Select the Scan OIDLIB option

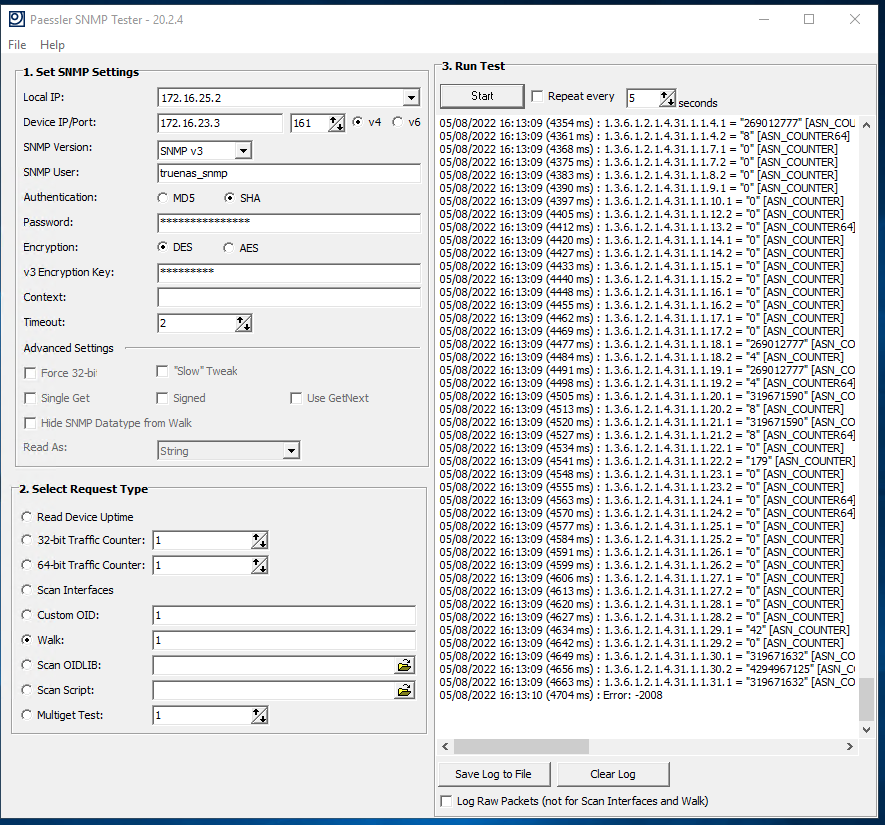pyautogui.click(x=27, y=665)
